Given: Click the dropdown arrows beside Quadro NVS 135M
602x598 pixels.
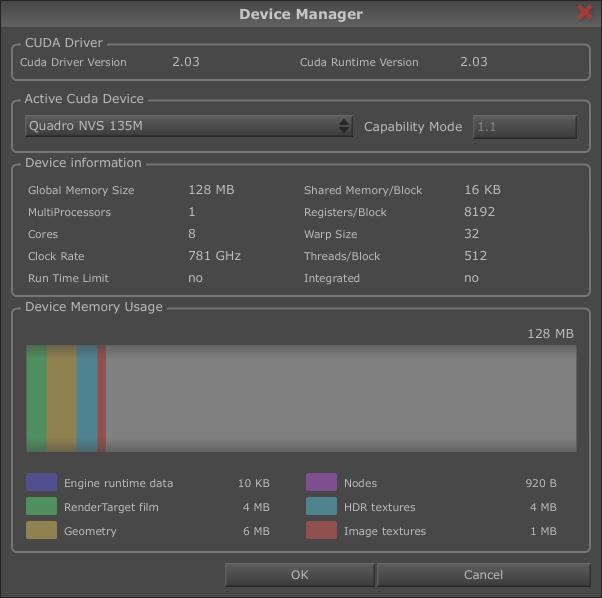Looking at the screenshot, I should click(x=344, y=126).
